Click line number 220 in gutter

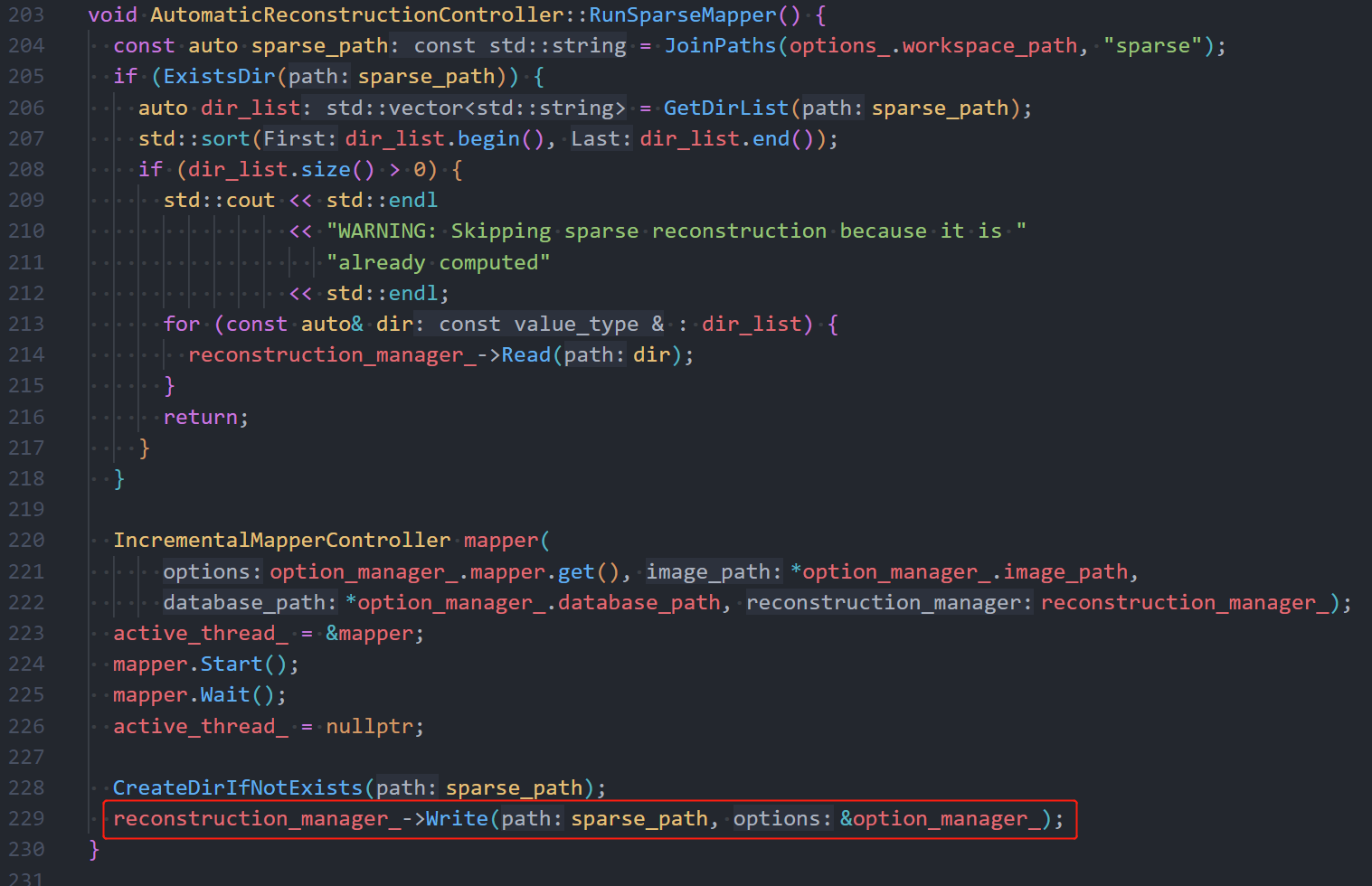click(x=26, y=540)
